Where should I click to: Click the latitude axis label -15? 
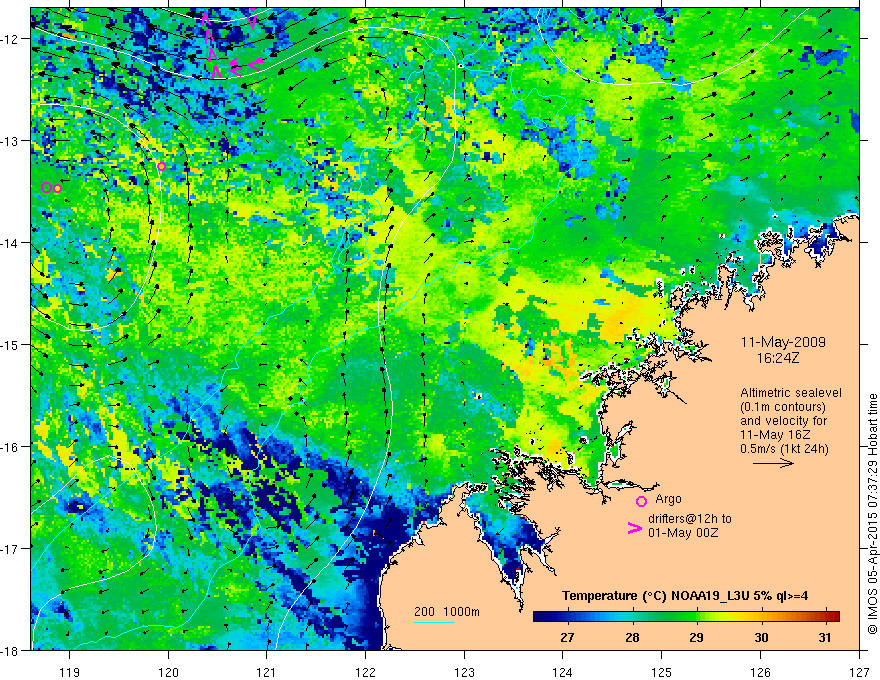11,344
